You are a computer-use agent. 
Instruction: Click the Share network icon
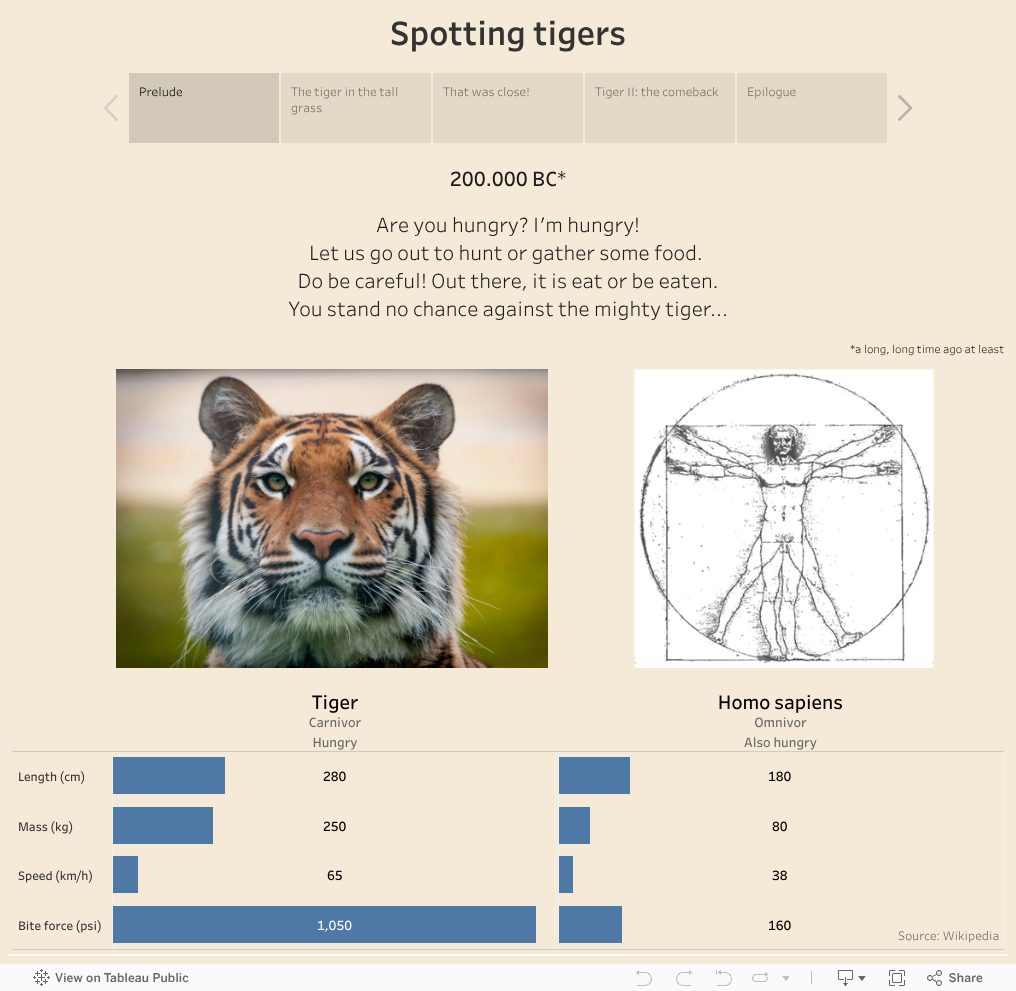tap(932, 977)
